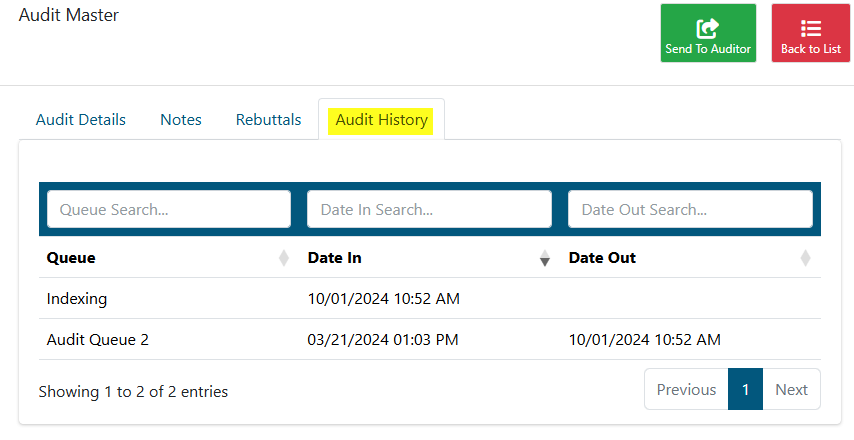Click the Date In column header
Screen dimensions: 854x440
pos(334,258)
